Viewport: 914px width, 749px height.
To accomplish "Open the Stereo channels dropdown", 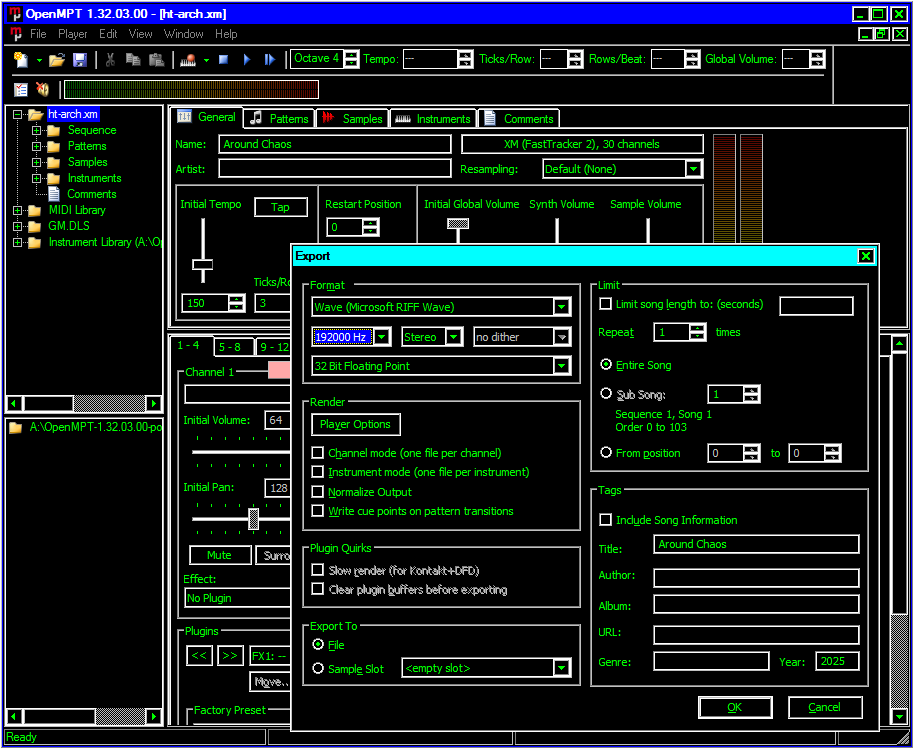I will (x=454, y=337).
